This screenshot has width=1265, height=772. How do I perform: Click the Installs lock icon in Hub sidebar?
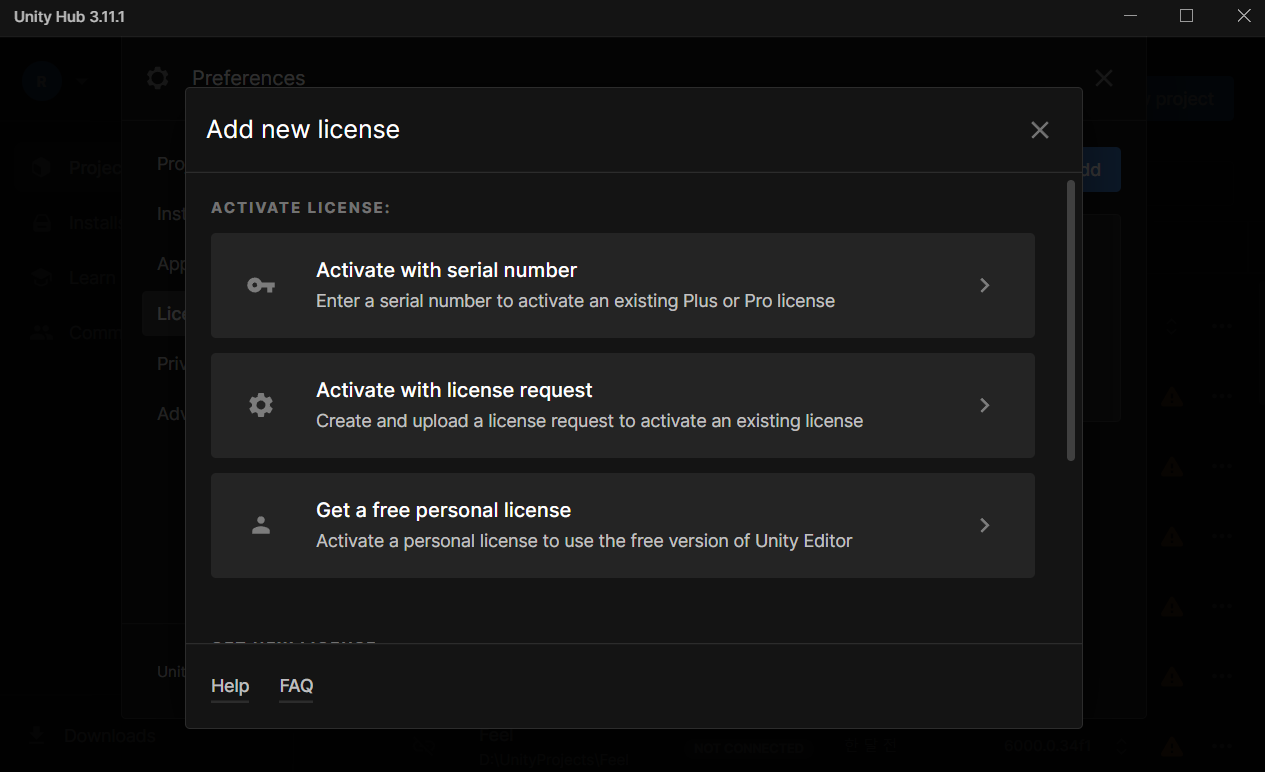[41, 223]
